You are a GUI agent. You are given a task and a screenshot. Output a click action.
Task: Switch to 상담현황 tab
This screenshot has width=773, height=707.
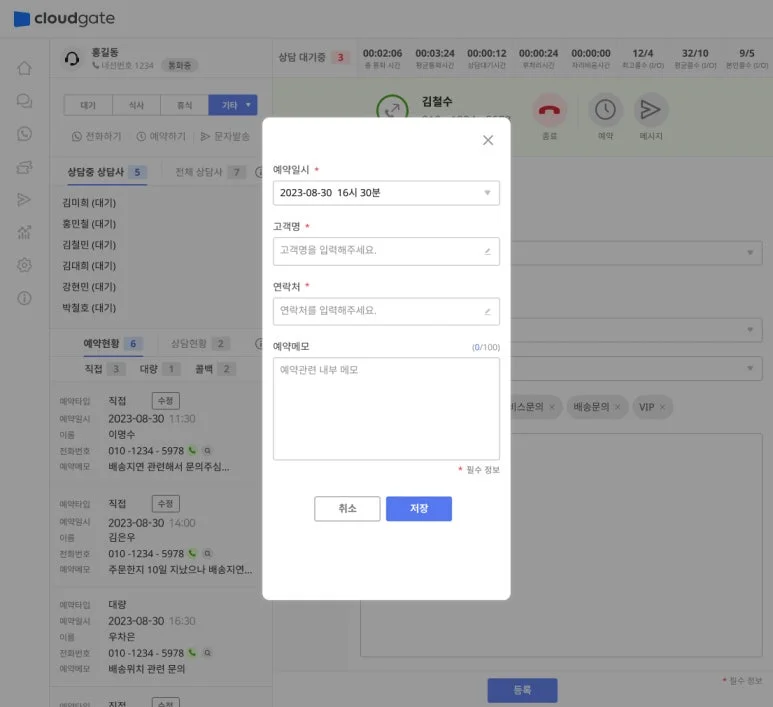click(x=200, y=344)
